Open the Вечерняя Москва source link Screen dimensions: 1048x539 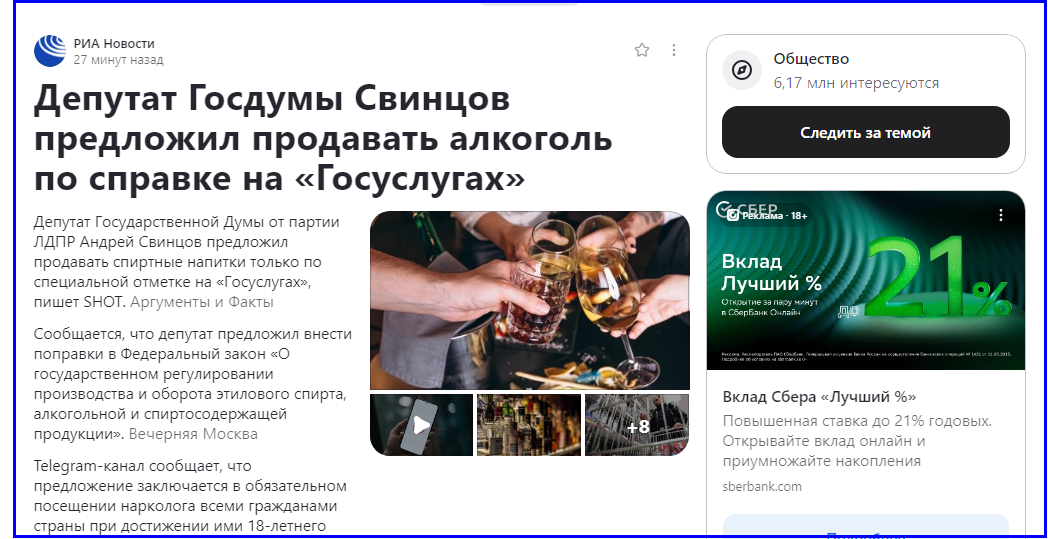(x=193, y=433)
